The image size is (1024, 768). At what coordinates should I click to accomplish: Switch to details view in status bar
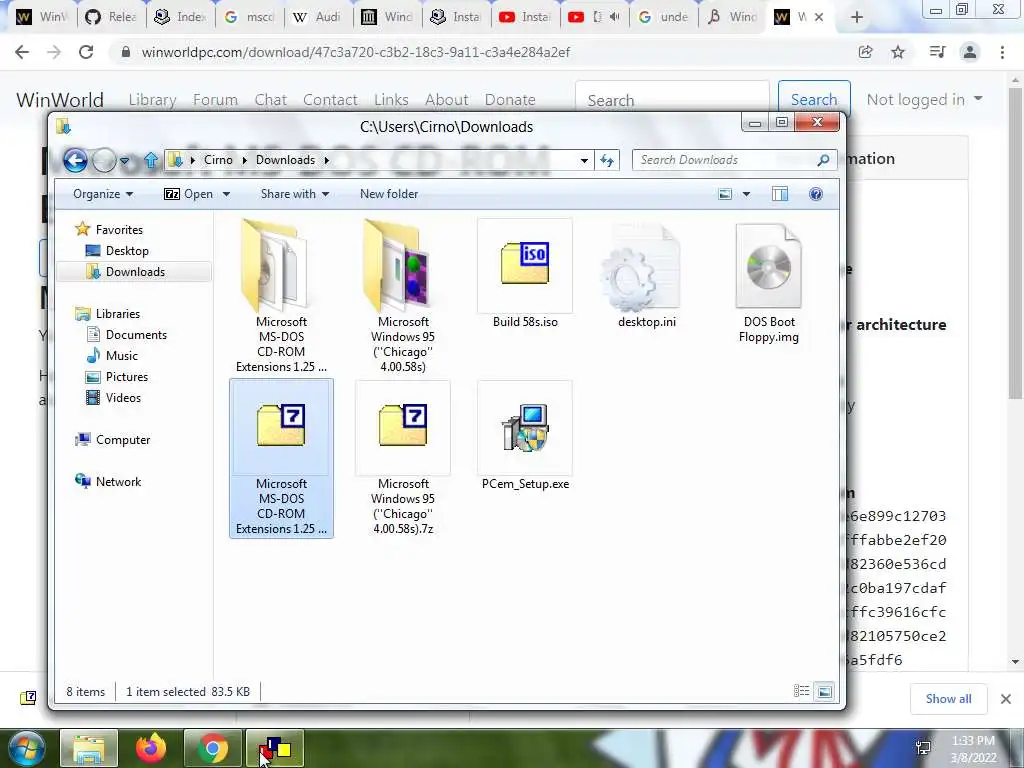(801, 691)
